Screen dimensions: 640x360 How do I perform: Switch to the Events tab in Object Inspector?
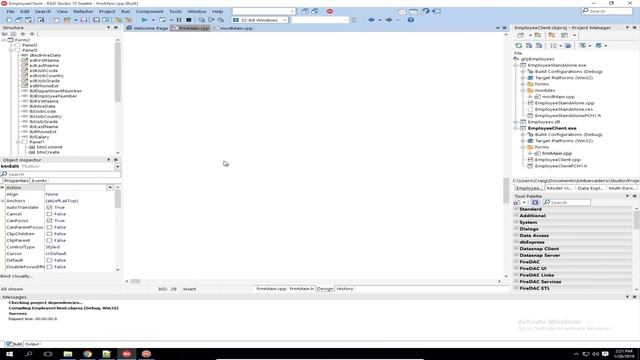point(39,180)
